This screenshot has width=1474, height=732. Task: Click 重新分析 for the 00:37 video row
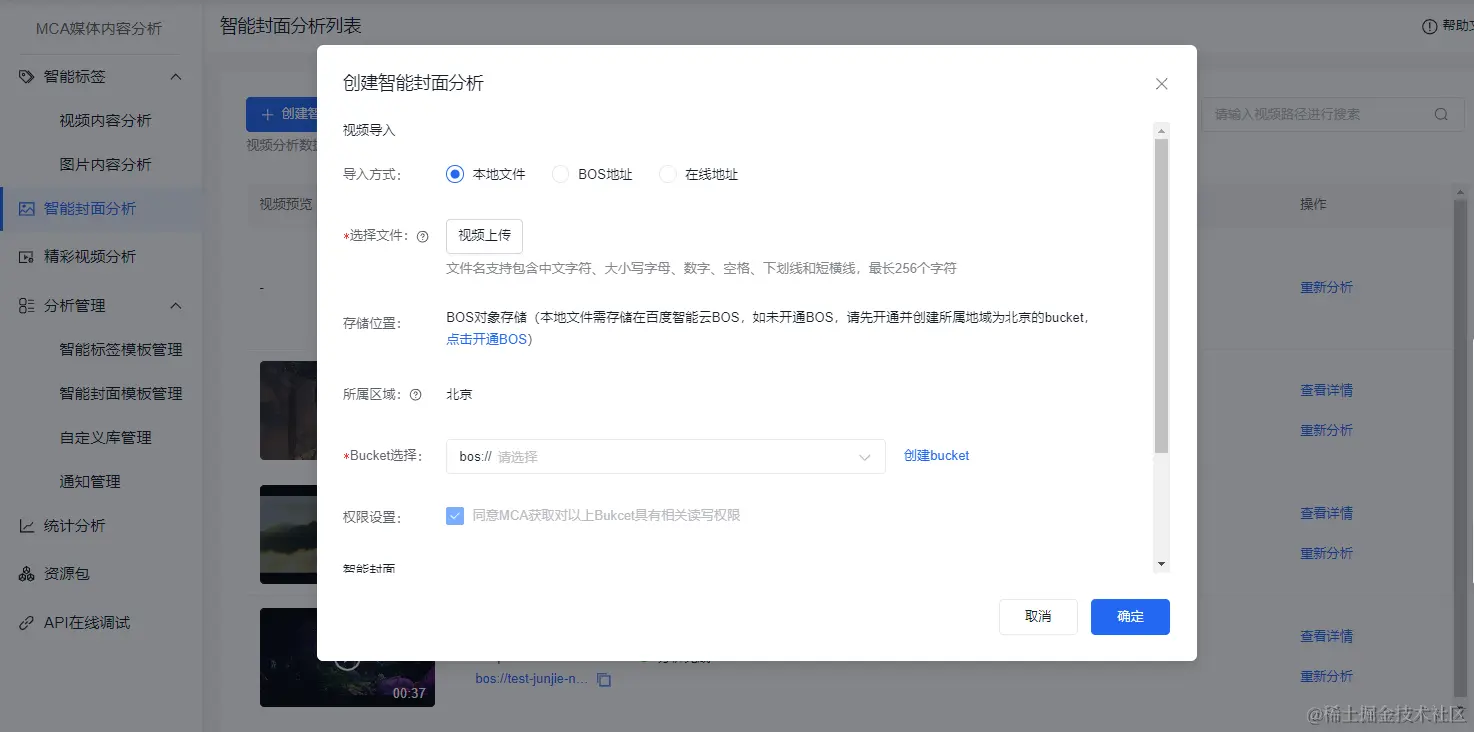click(1326, 676)
